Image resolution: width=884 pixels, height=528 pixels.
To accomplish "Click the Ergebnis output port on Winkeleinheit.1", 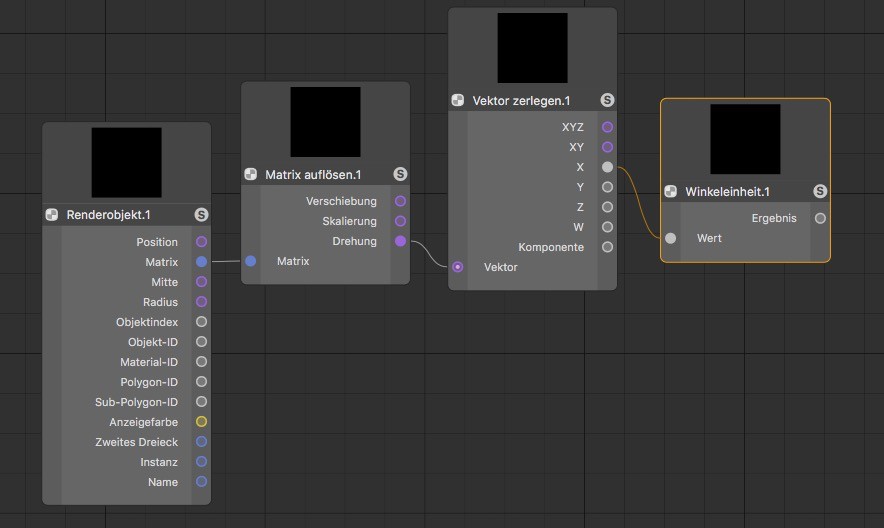I will 820,218.
